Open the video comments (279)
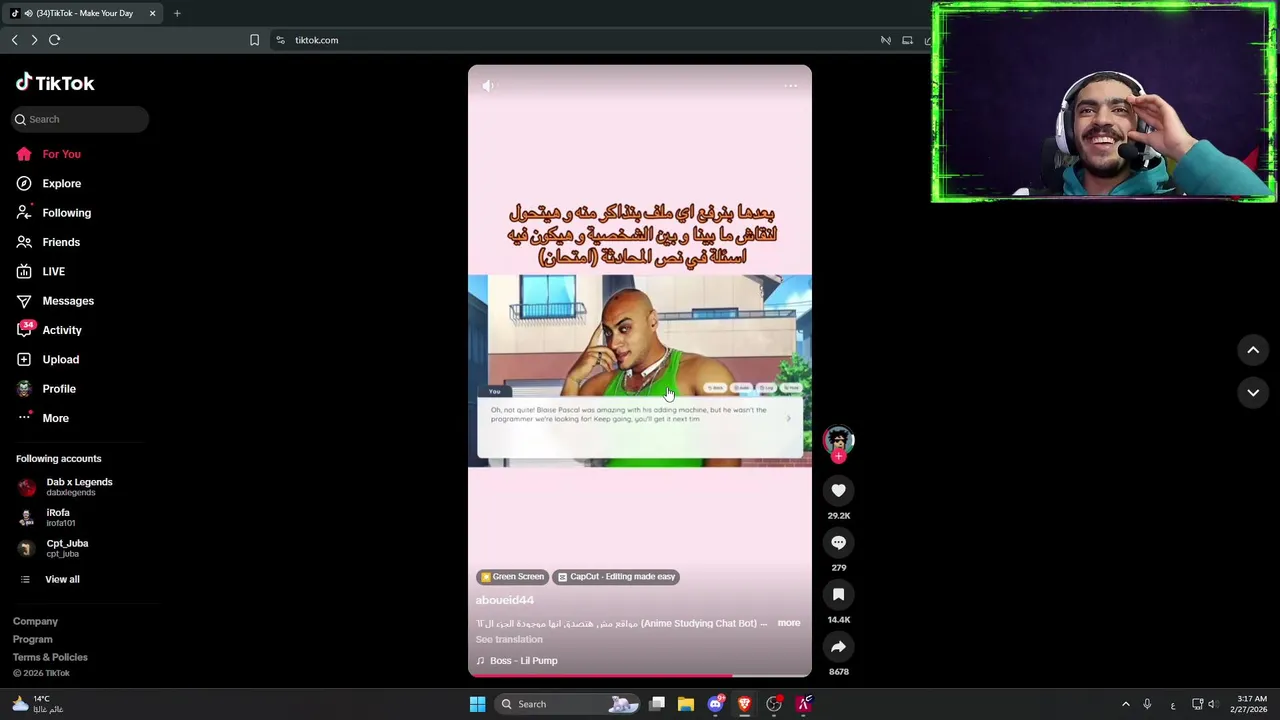This screenshot has height=720, width=1280. (838, 542)
